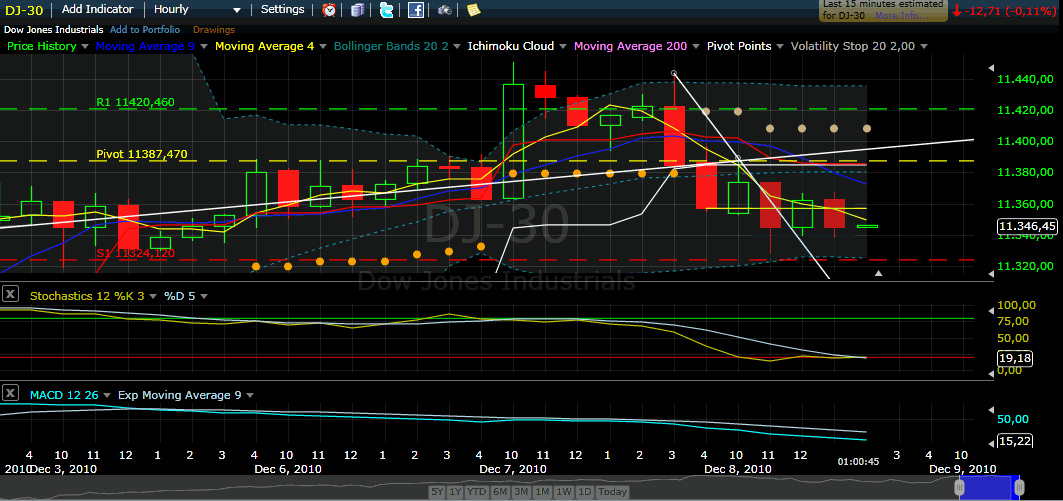Select the 5Y time range button

tap(438, 492)
